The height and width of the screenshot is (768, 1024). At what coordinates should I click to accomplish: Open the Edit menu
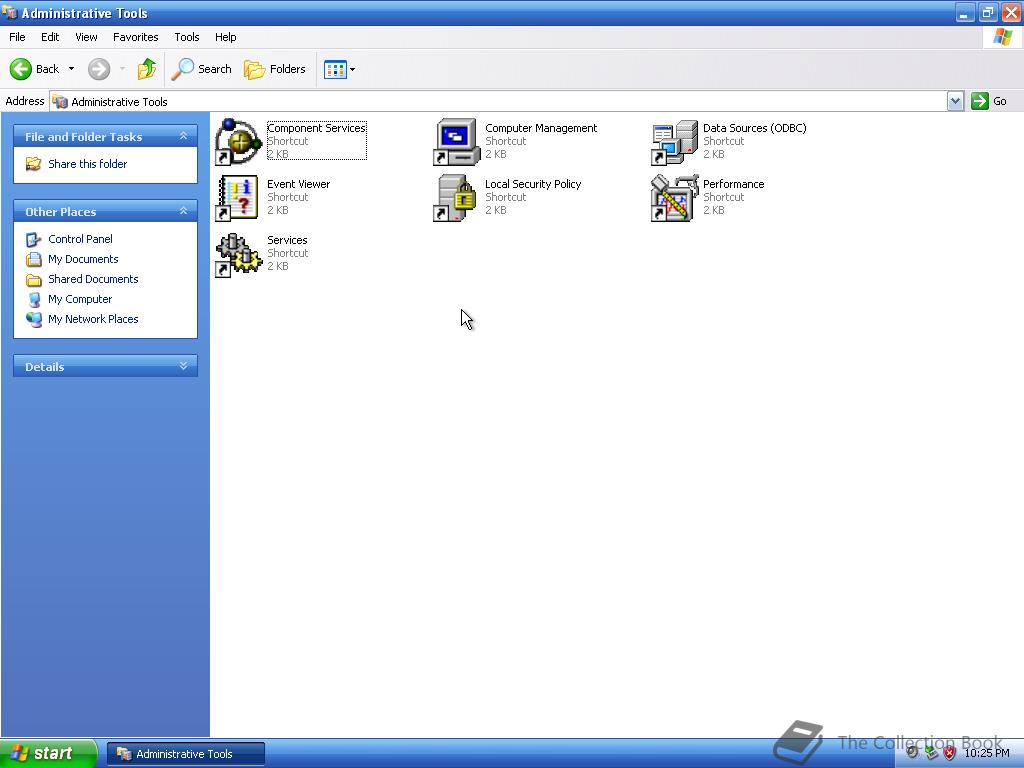point(50,37)
